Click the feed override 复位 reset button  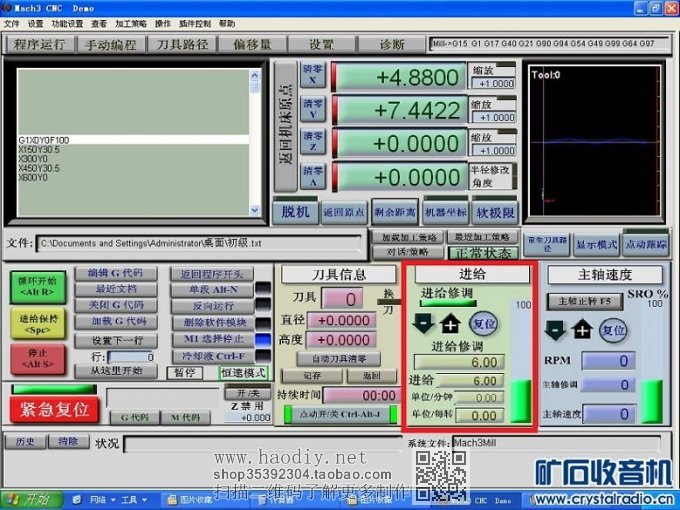pos(483,324)
